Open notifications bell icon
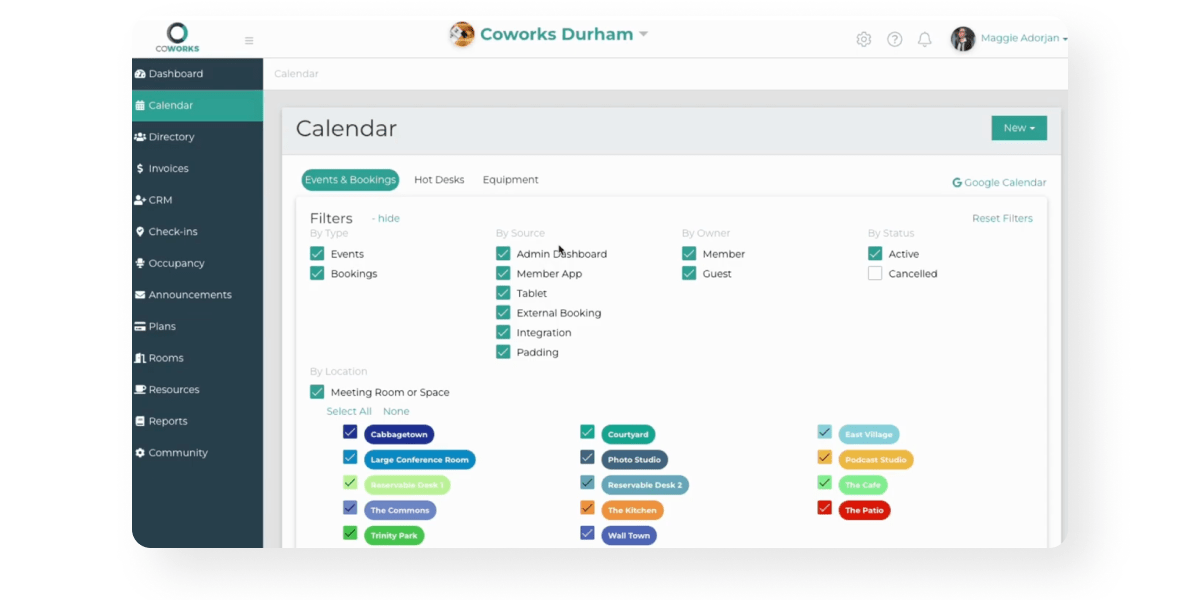The height and width of the screenshot is (600, 1200). coord(925,40)
